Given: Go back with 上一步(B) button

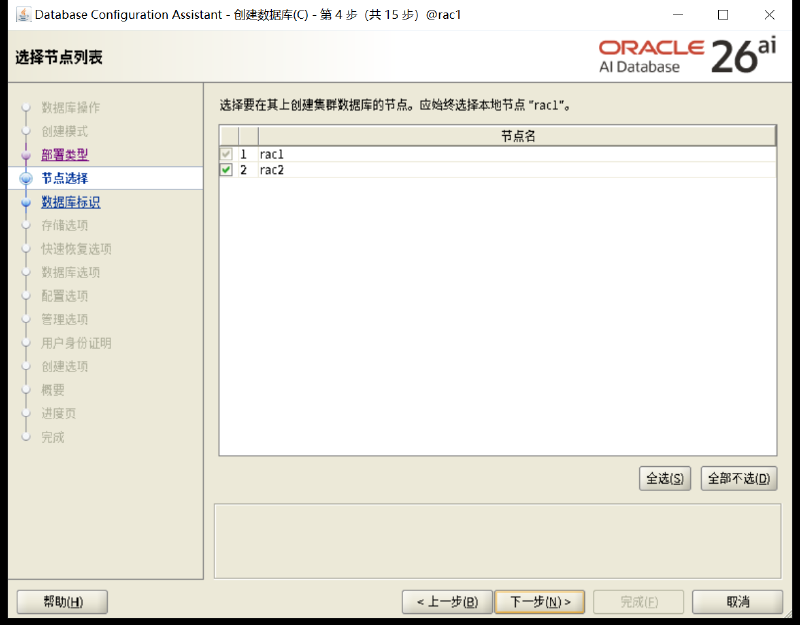Looking at the screenshot, I should pos(447,602).
